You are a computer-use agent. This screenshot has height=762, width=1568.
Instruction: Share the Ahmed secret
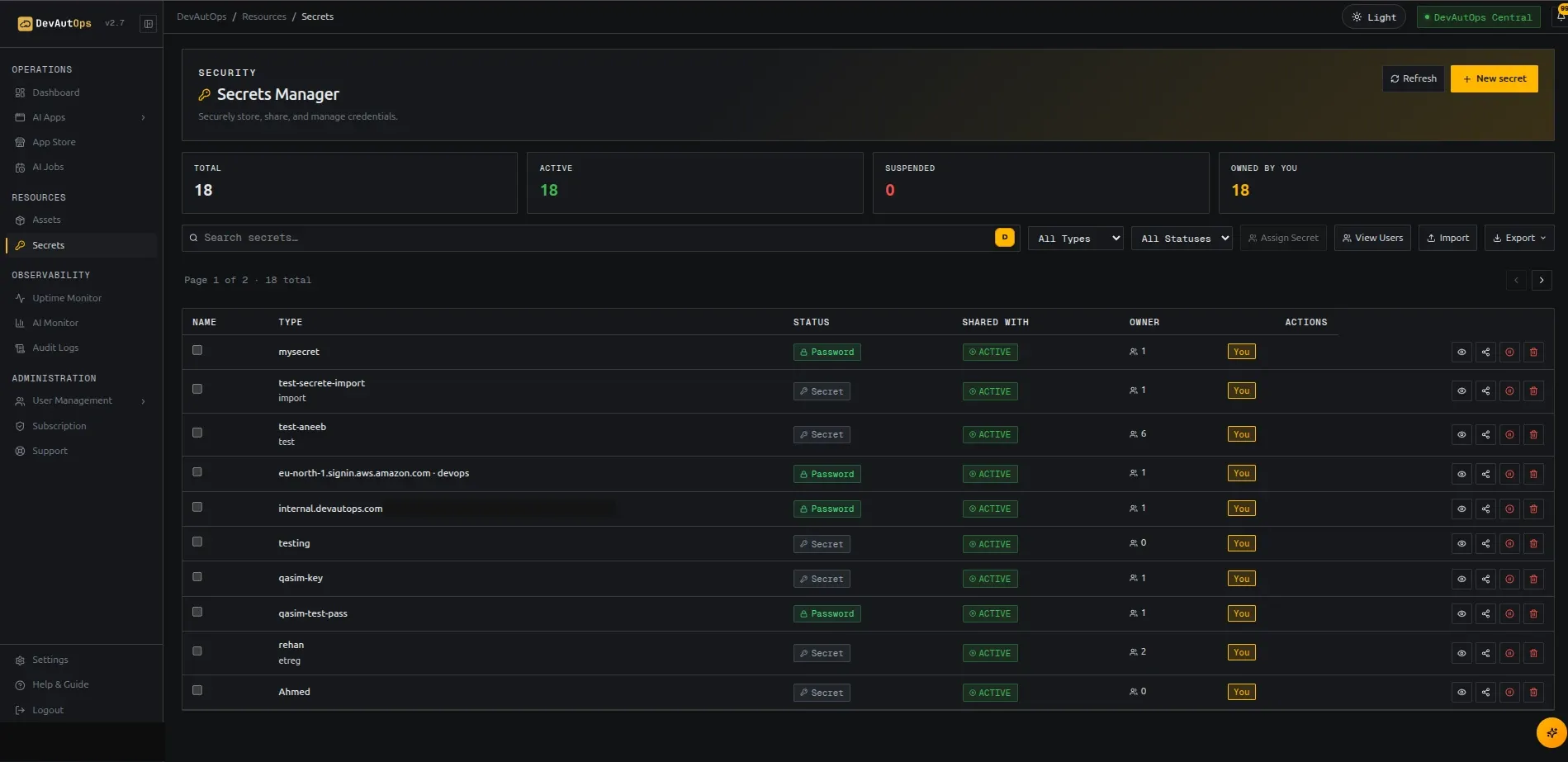click(x=1485, y=692)
